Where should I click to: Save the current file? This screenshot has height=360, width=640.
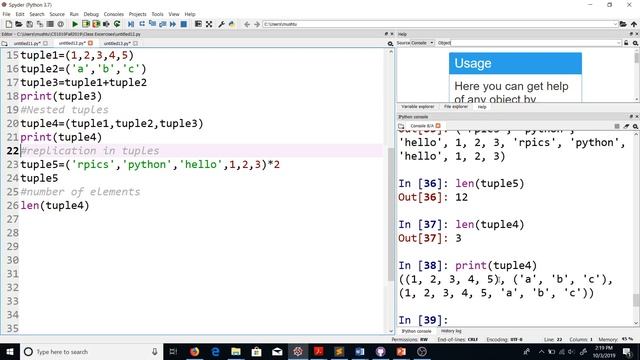coord(29,24)
